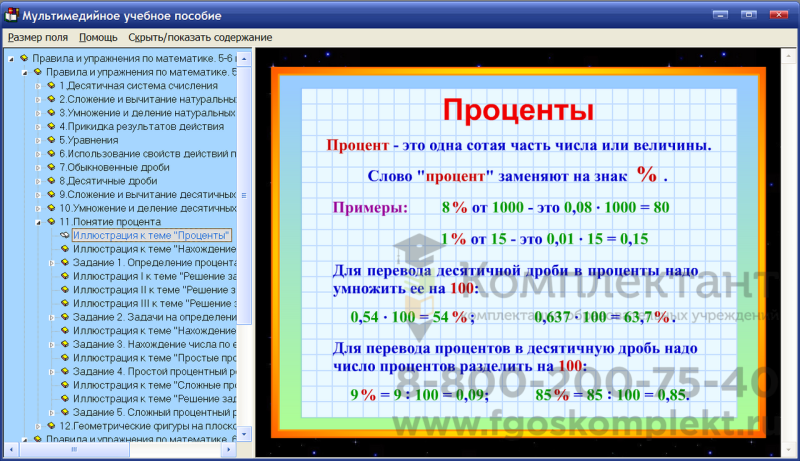Screen dimensions: 800x461
Task: Click icon beside Задание 5. Сложный процентный
Action: tap(65, 412)
